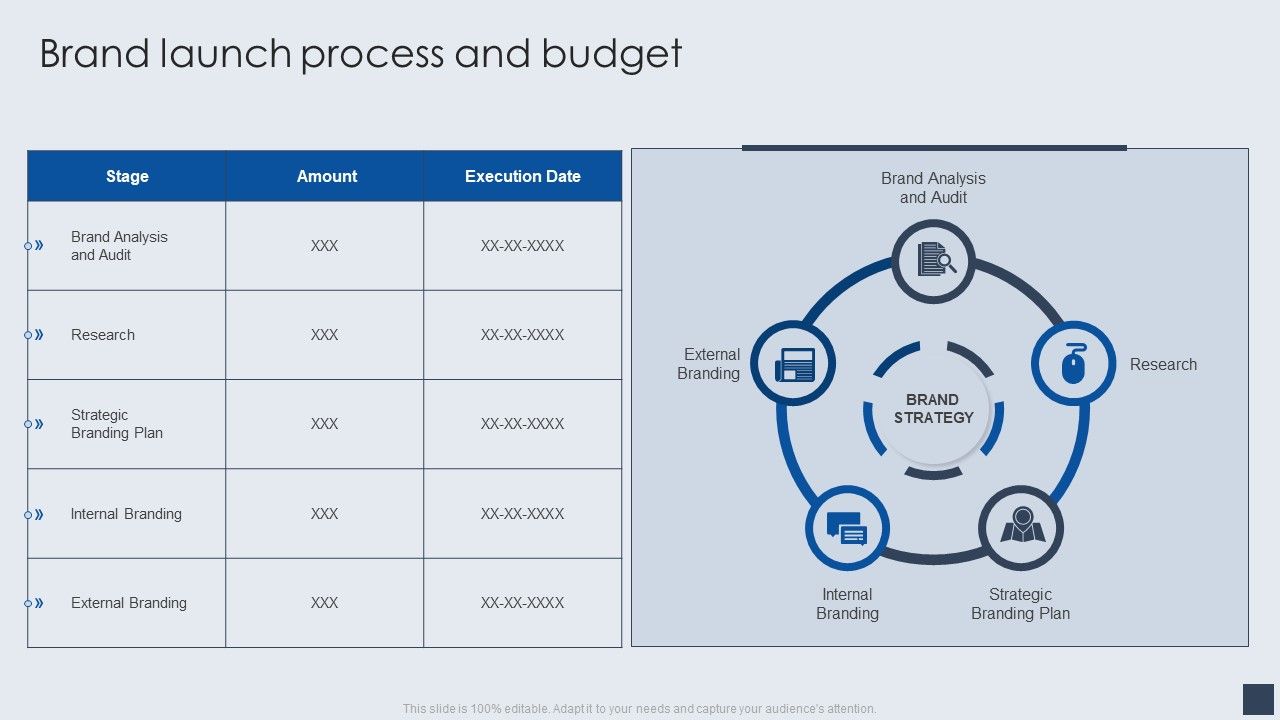Click the XXX amount in Research row

(324, 335)
